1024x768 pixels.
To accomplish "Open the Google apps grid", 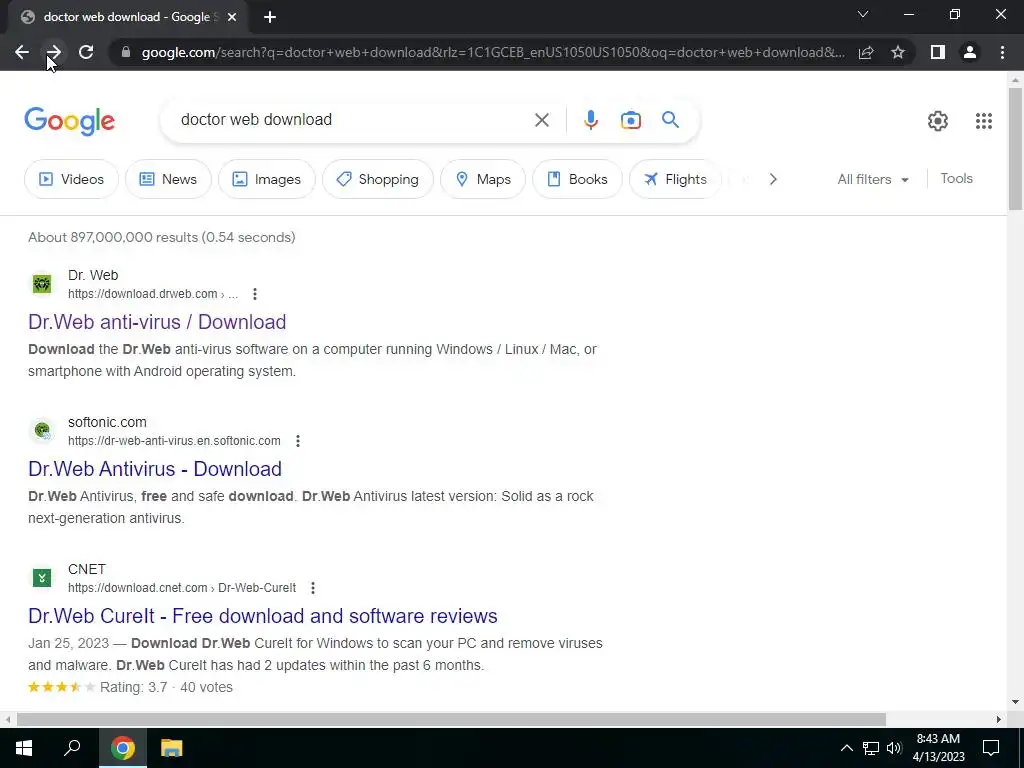I will point(984,120).
